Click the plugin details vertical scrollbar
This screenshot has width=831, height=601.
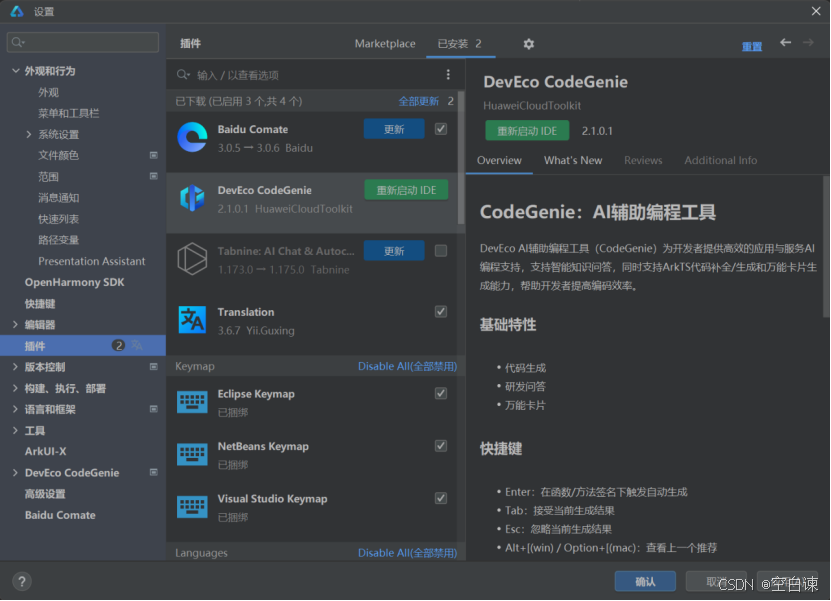click(x=826, y=246)
